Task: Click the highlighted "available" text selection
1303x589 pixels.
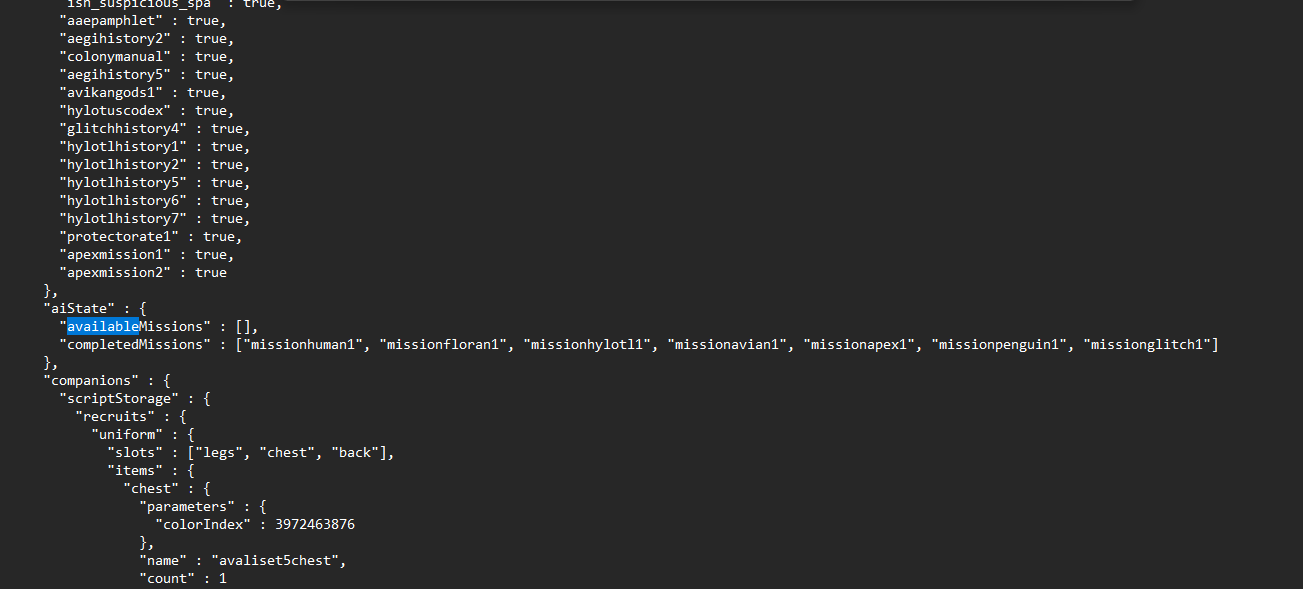Action: 103,327
